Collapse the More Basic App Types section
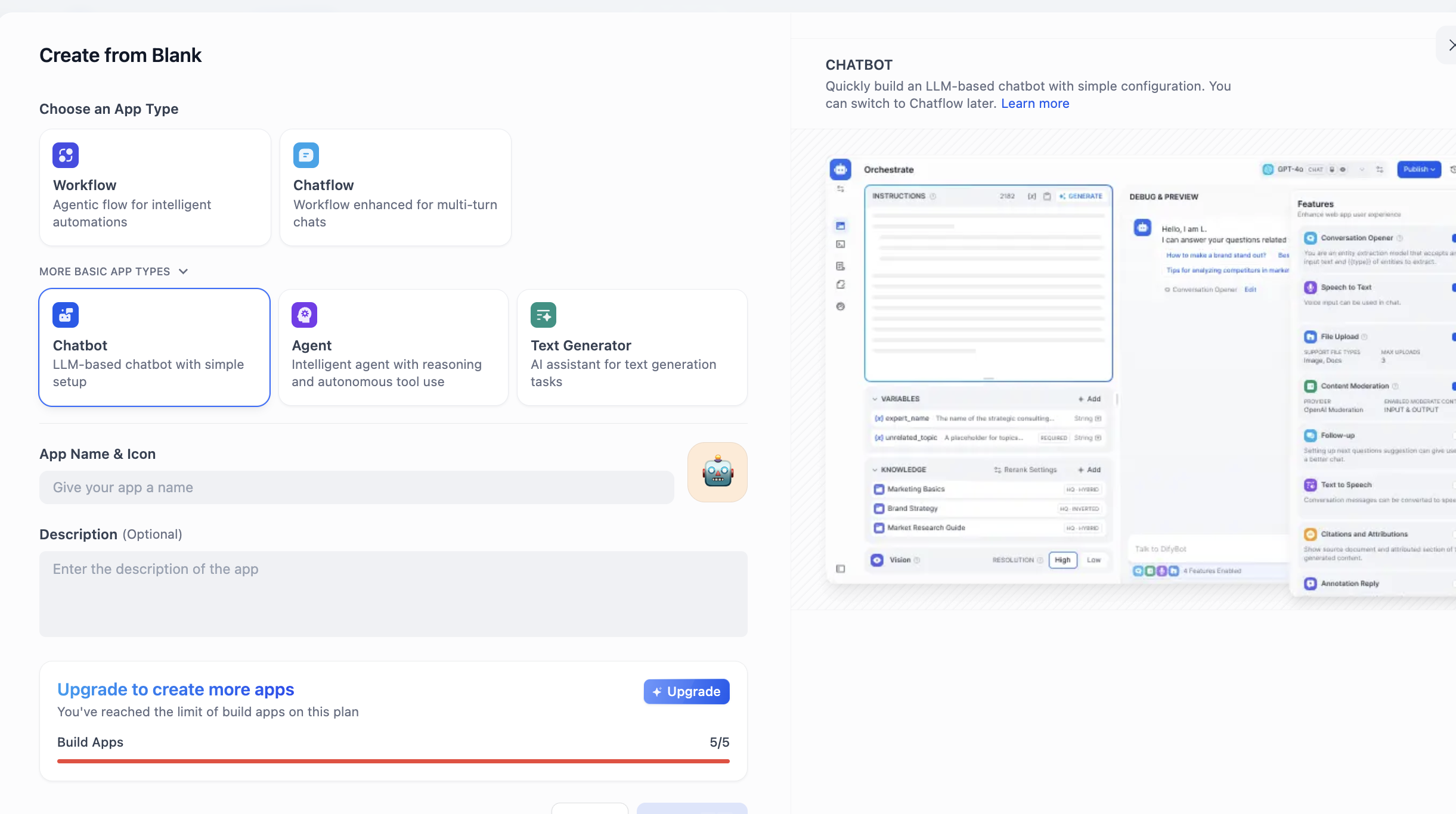 pos(105,272)
